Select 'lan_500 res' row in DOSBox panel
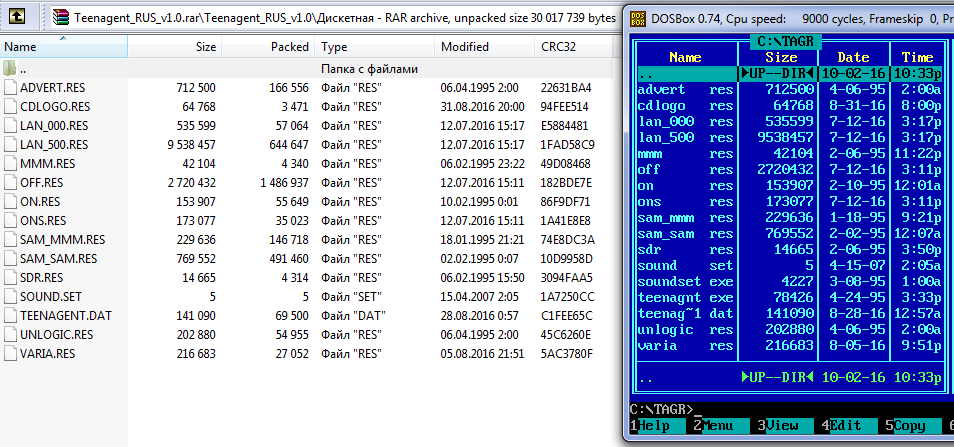The image size is (954, 447). pos(790,137)
